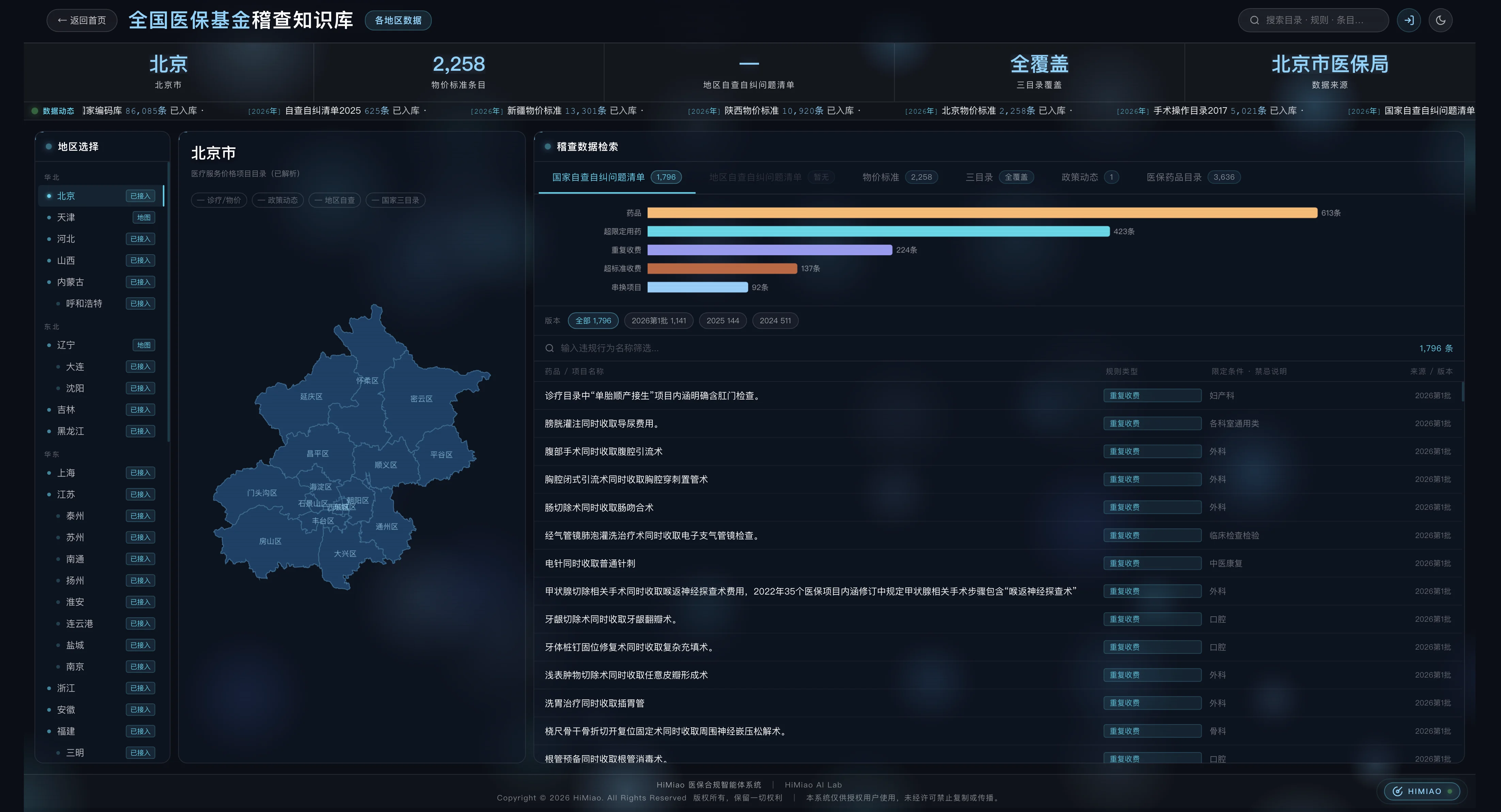The height and width of the screenshot is (812, 1501).
Task: Click the search magnifier icon in the header
Action: click(1254, 20)
